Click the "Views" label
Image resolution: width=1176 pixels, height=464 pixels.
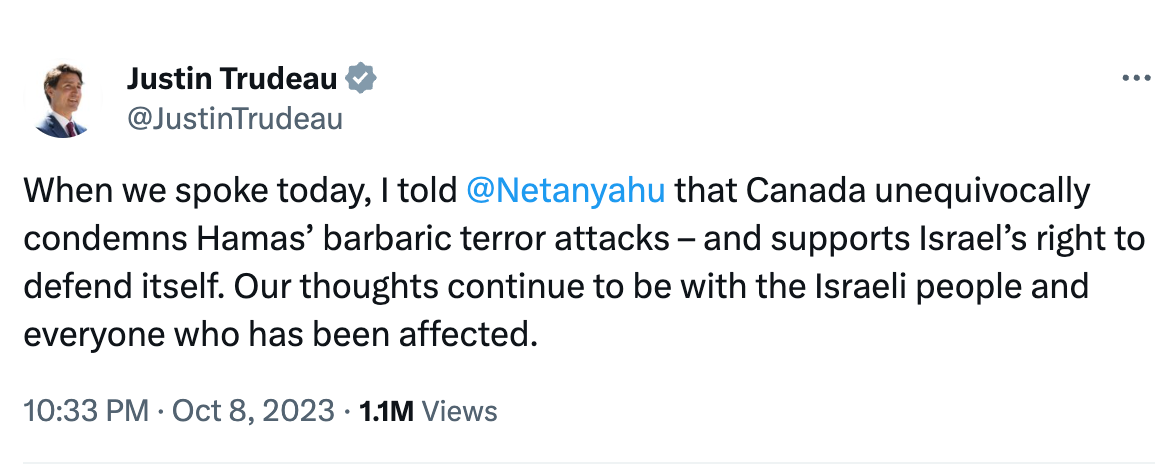point(460,410)
